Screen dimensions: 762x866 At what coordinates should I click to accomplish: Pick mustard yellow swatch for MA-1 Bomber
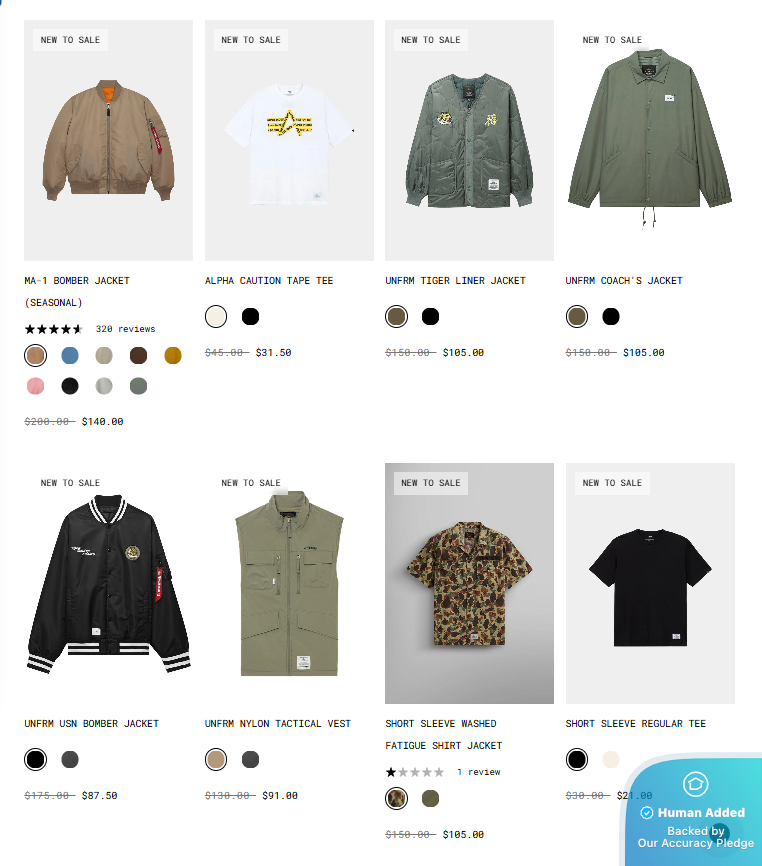tap(173, 355)
